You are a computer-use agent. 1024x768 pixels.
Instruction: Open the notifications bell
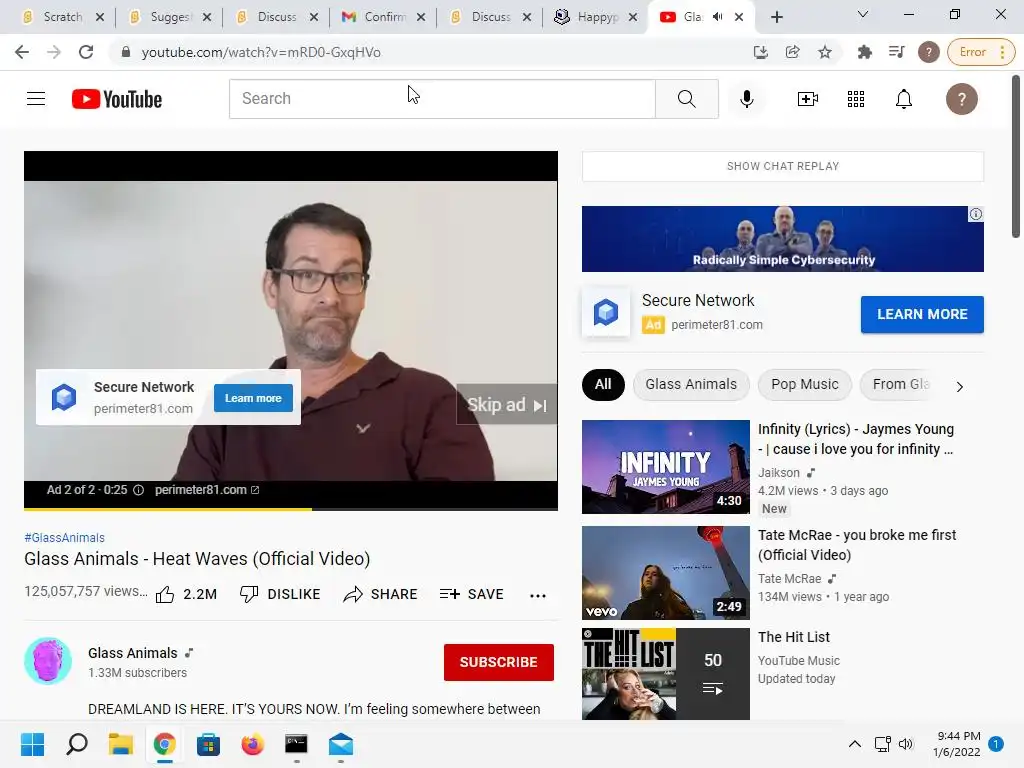[x=904, y=99]
